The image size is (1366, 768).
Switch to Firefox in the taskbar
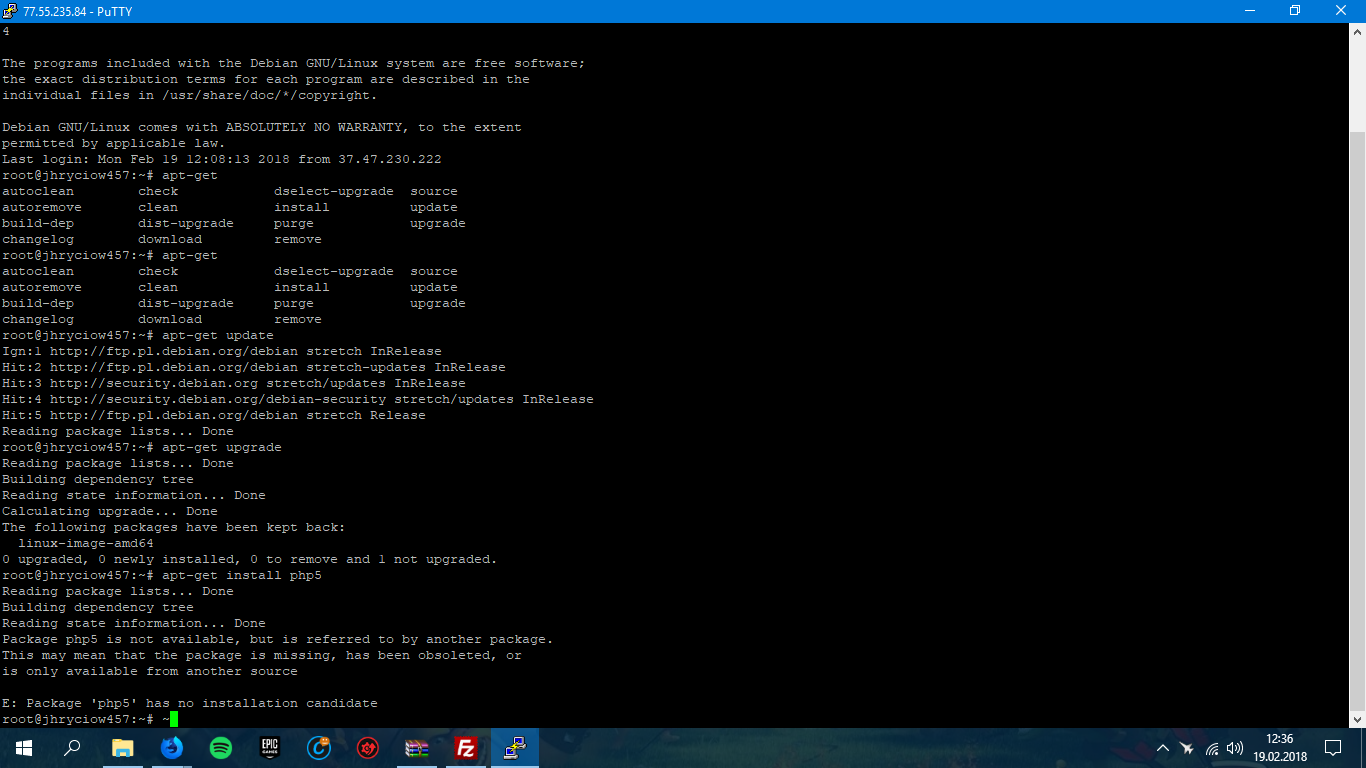172,748
